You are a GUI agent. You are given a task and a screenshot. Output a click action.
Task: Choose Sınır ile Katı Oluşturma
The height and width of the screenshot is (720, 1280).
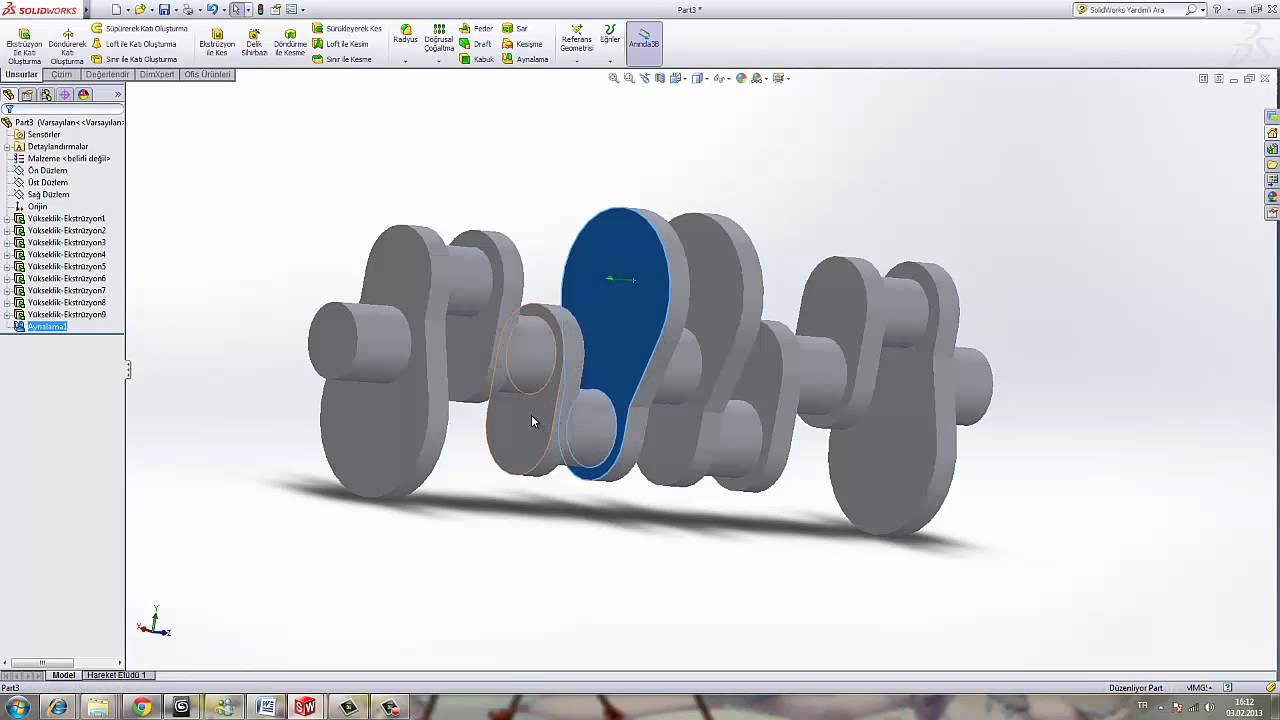[x=134, y=59]
